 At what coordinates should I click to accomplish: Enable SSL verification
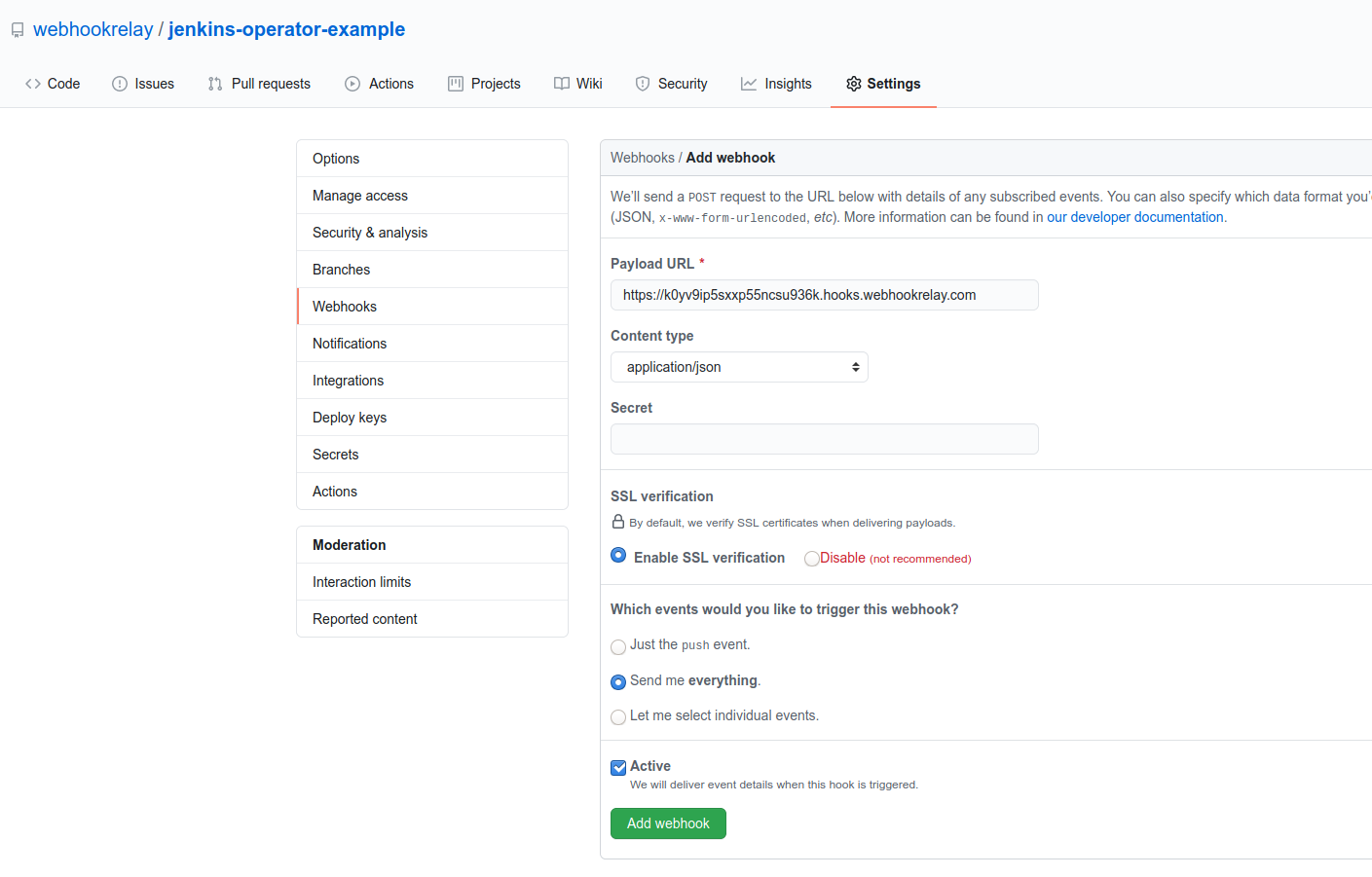point(618,555)
